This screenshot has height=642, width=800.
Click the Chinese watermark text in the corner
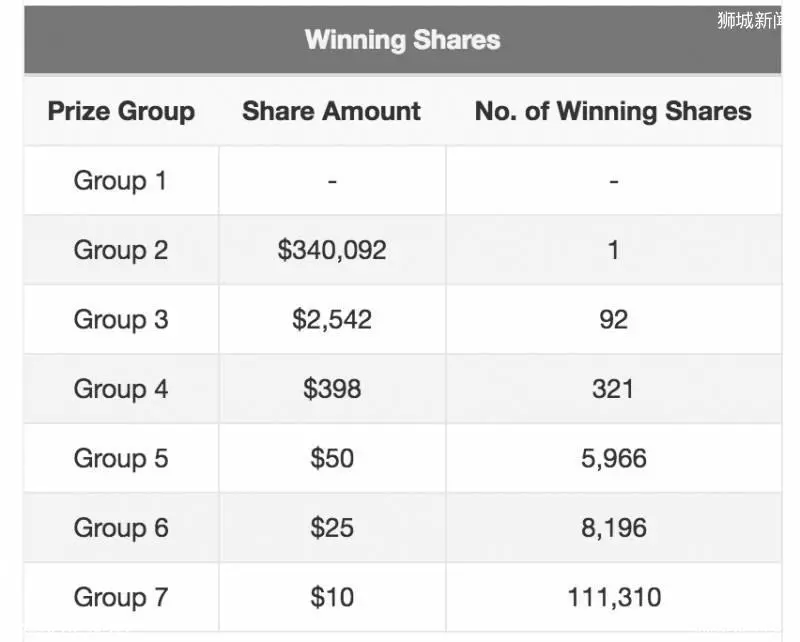click(749, 20)
